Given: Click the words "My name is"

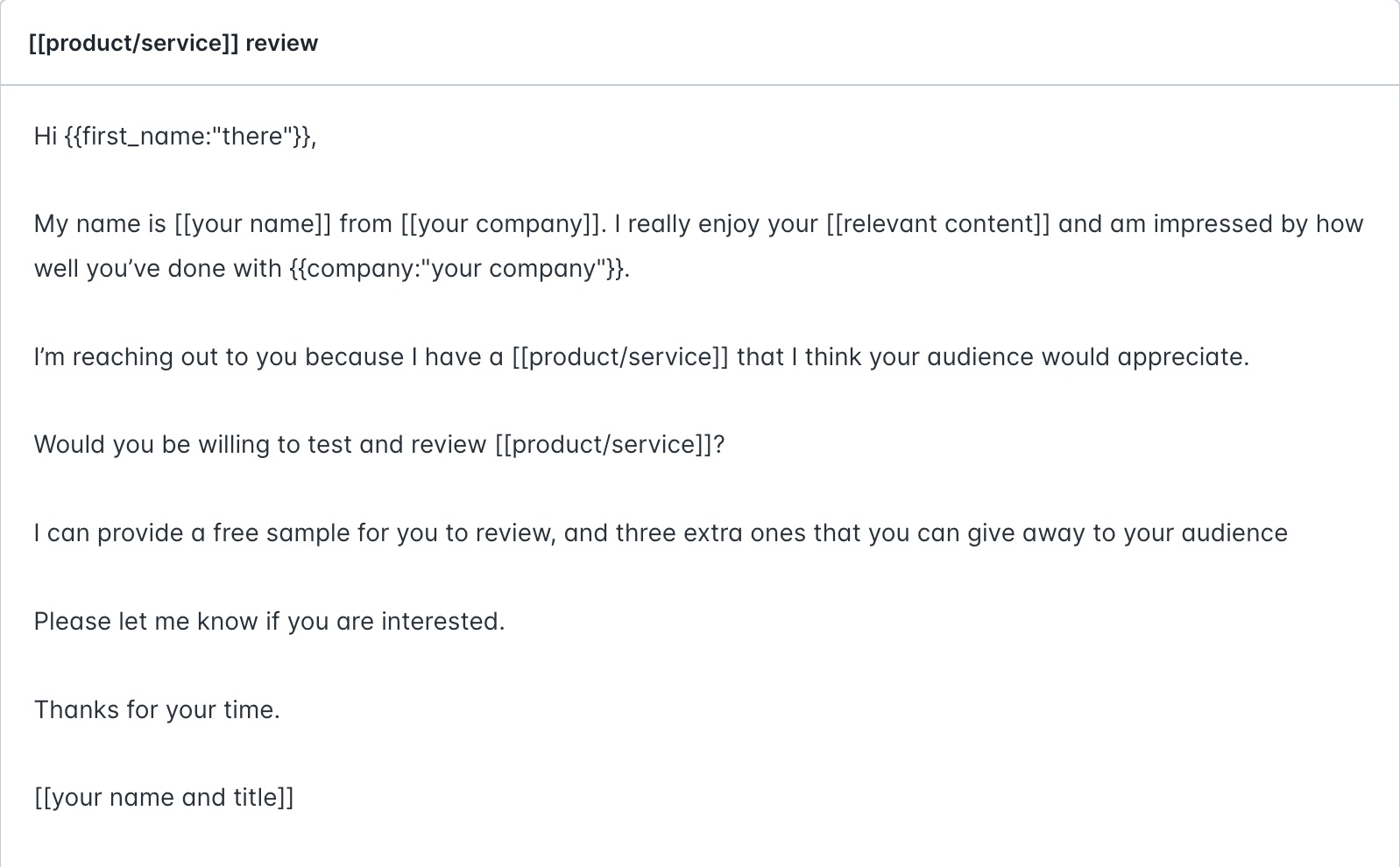Looking at the screenshot, I should click(99, 224).
